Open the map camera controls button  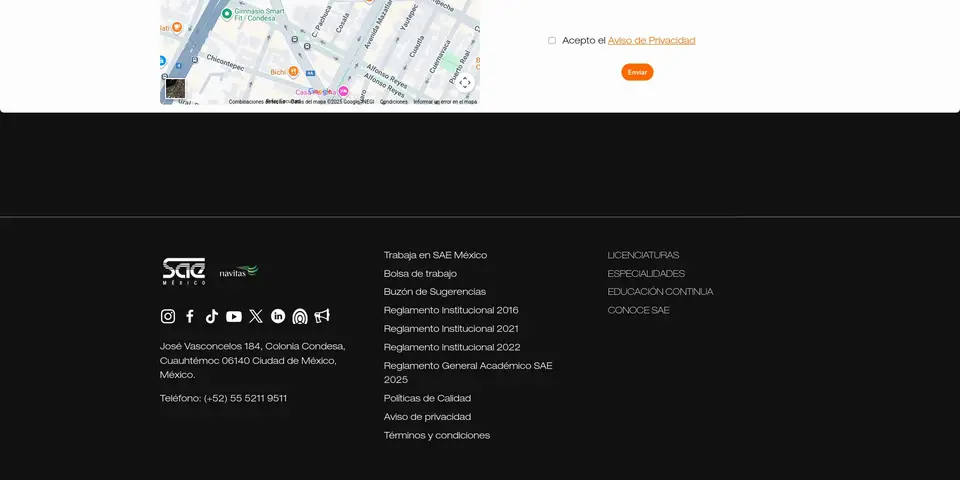point(465,82)
